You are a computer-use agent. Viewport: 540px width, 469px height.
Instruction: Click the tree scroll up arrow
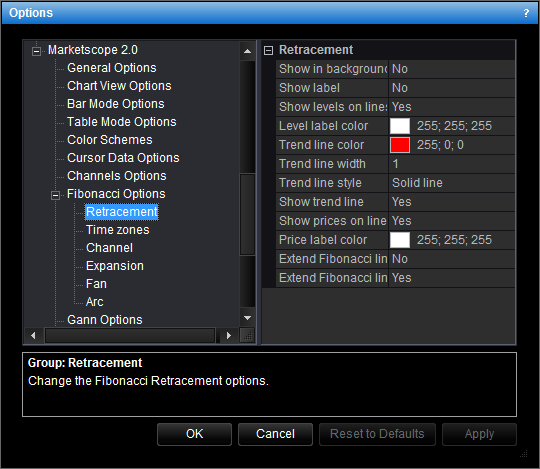pyautogui.click(x=247, y=51)
